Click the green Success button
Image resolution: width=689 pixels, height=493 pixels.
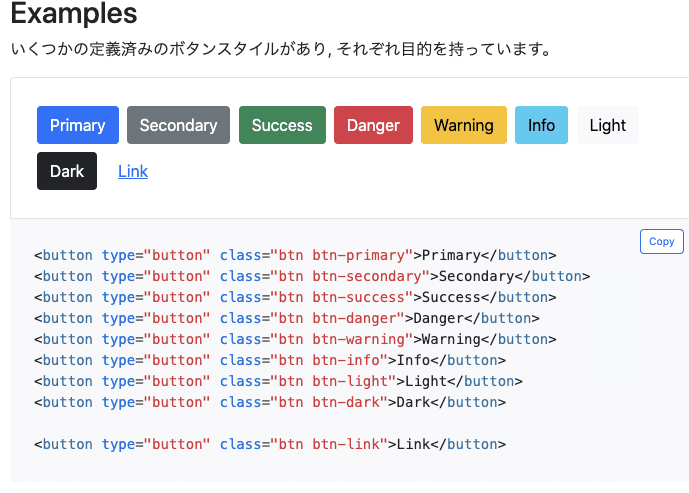point(282,125)
